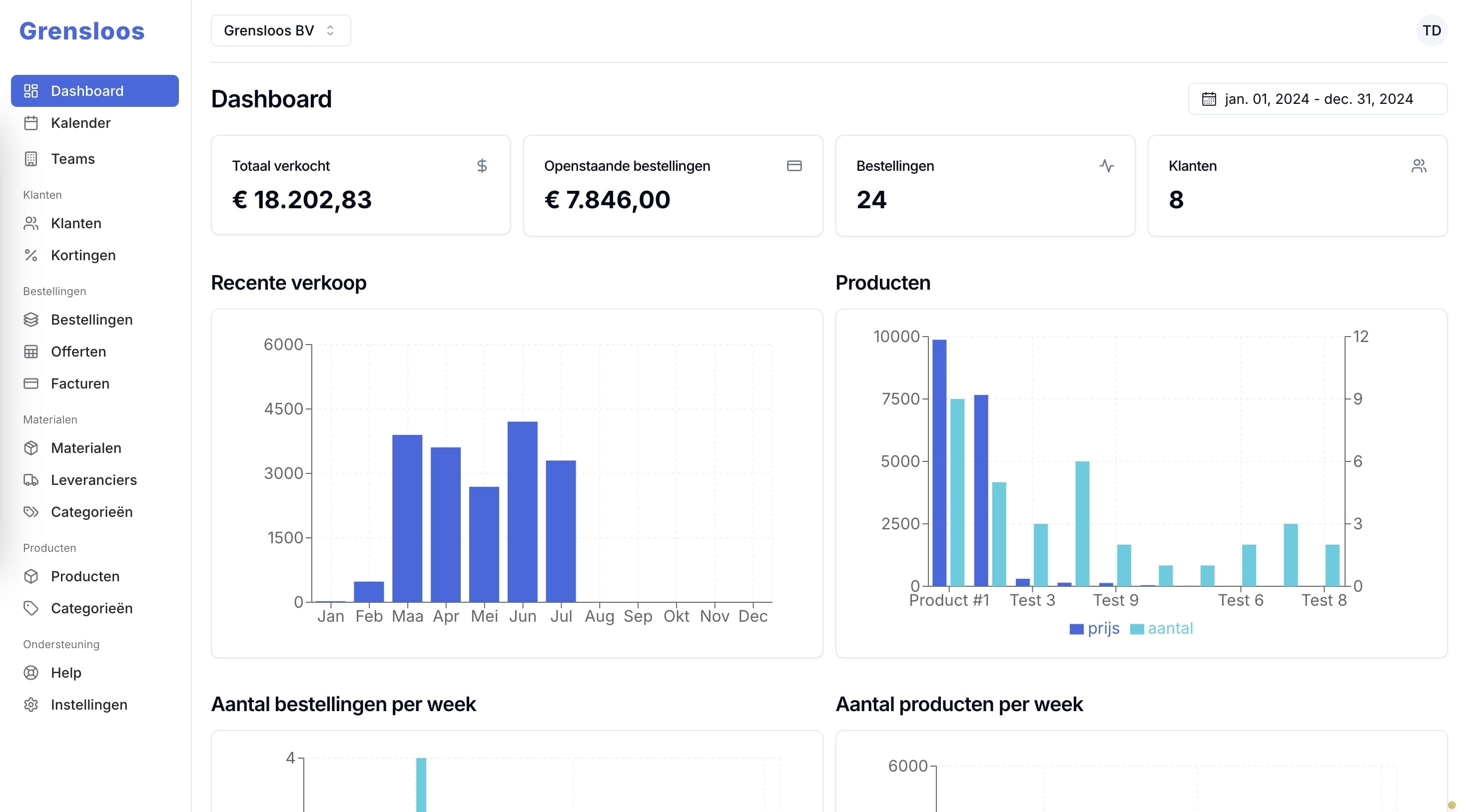Click the Jun bar in Recente verkoop chart
Image resolution: width=1465 pixels, height=812 pixels.
point(522,511)
